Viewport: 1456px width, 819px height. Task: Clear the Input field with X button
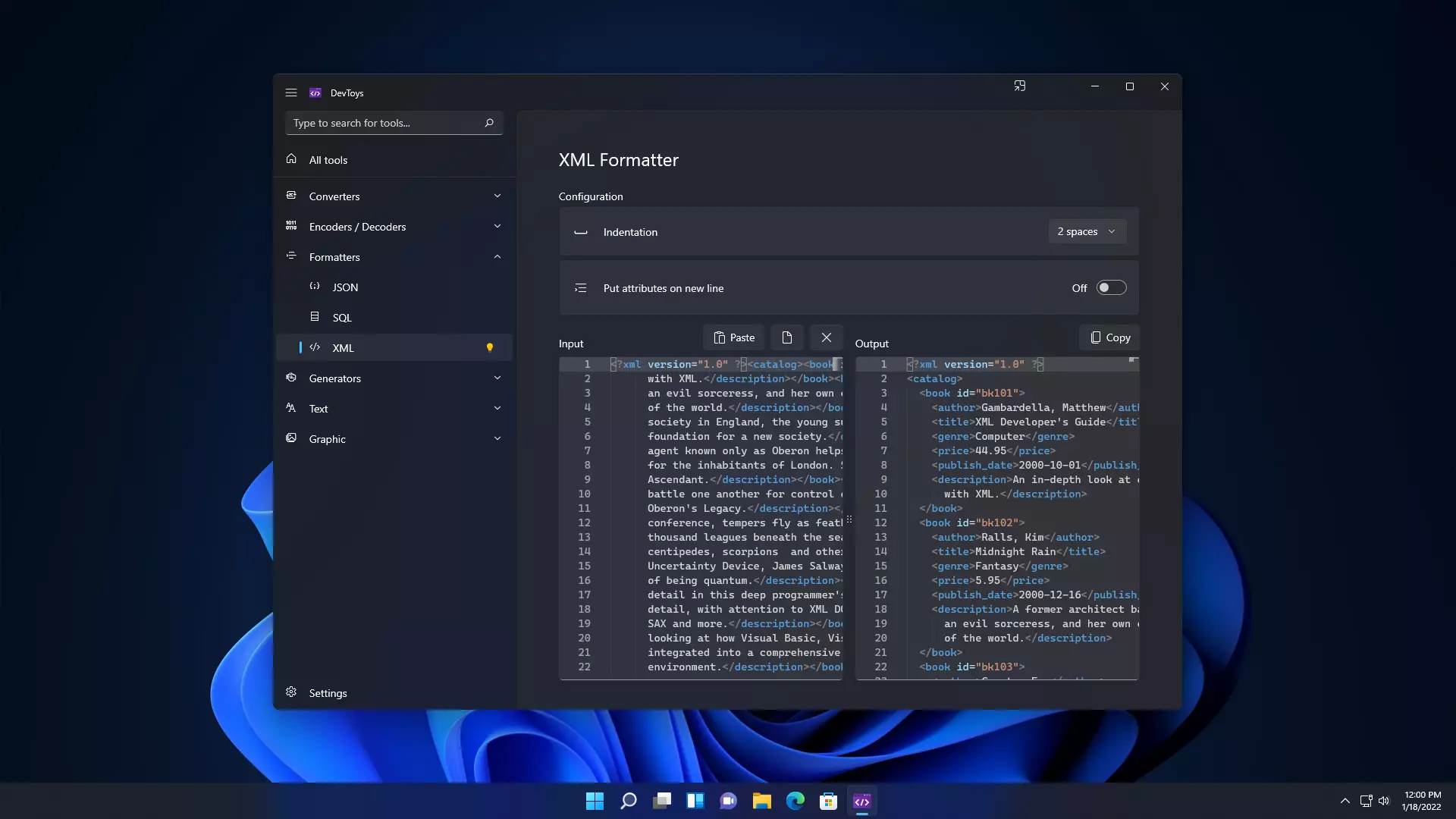pos(826,337)
